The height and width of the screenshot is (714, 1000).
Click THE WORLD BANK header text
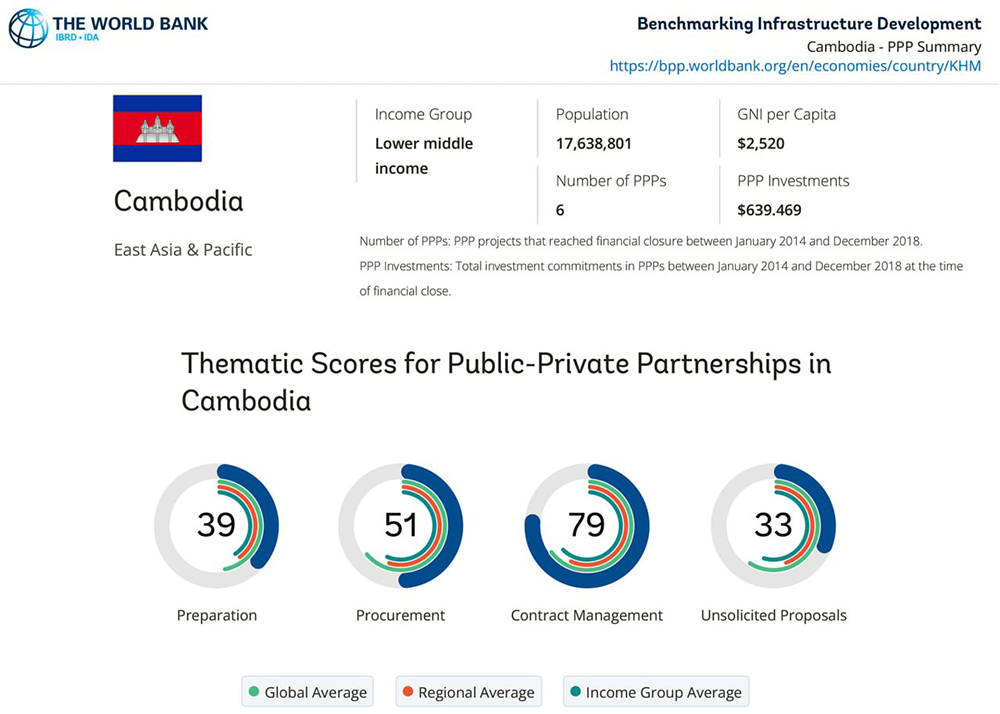(130, 24)
